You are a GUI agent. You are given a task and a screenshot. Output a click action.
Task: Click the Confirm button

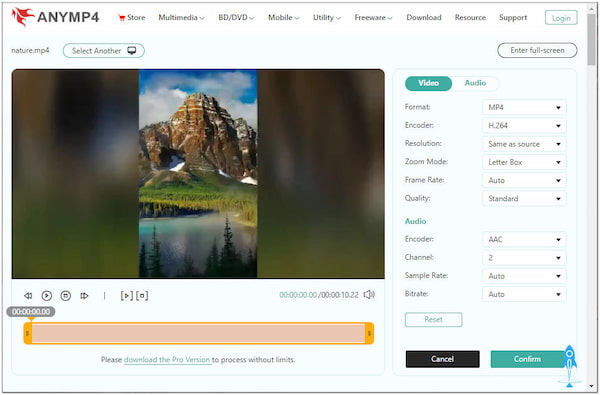coord(527,359)
